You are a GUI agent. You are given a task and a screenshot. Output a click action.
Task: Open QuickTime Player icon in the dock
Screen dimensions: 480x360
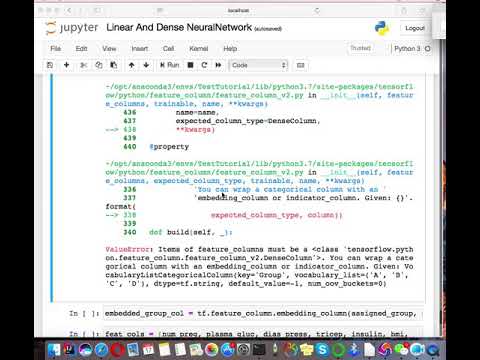[x=433, y=350]
